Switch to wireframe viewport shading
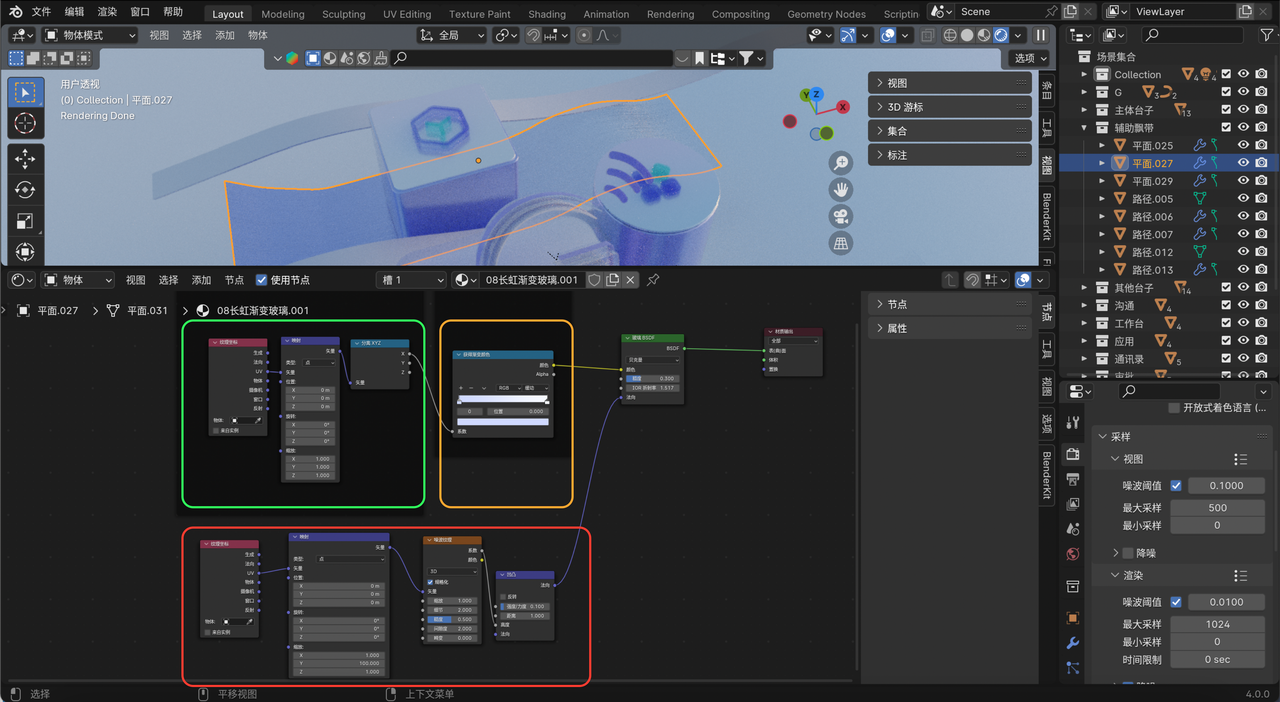This screenshot has width=1280, height=702. point(949,35)
